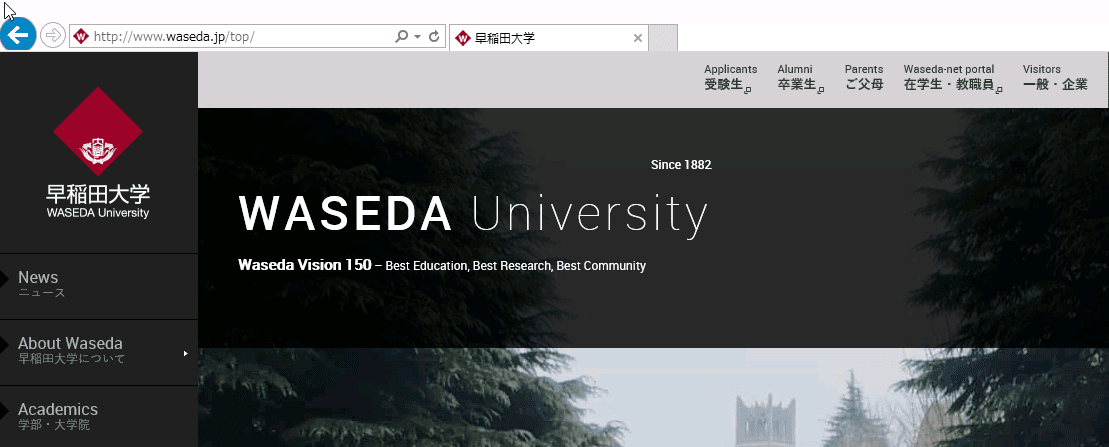Image resolution: width=1109 pixels, height=447 pixels.
Task: Select the 早稲田大学 browser tab
Action: (x=548, y=38)
